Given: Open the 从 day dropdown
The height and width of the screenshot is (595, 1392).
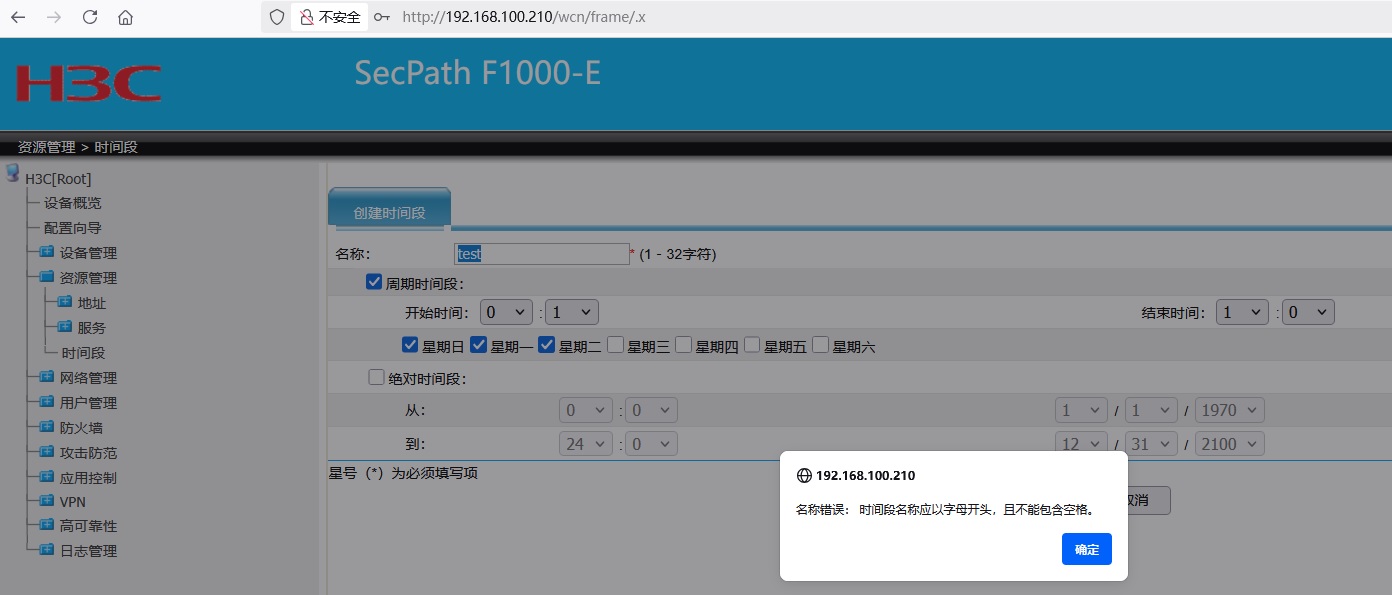Looking at the screenshot, I should 1151,410.
